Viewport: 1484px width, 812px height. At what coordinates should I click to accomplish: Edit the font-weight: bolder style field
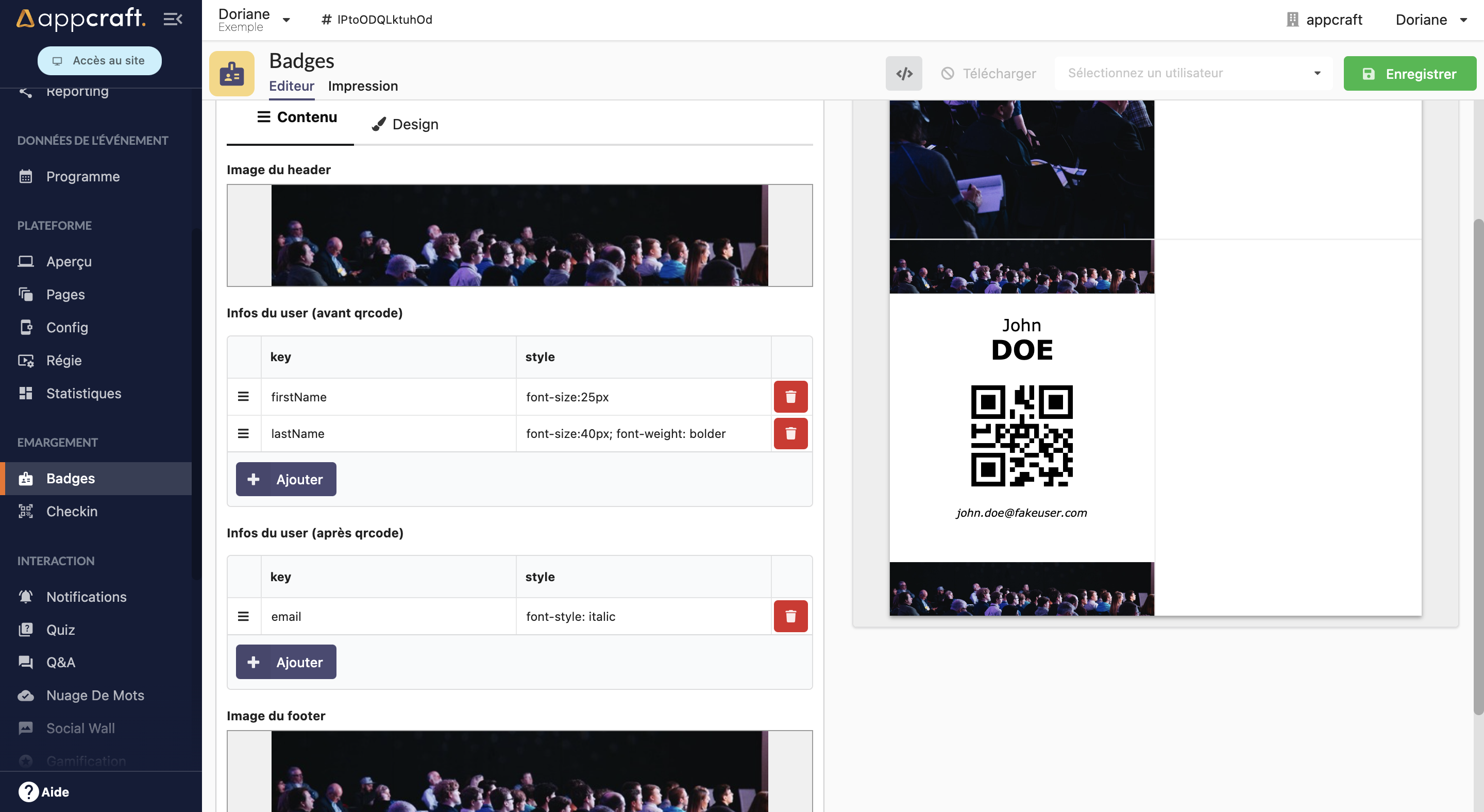[644, 433]
